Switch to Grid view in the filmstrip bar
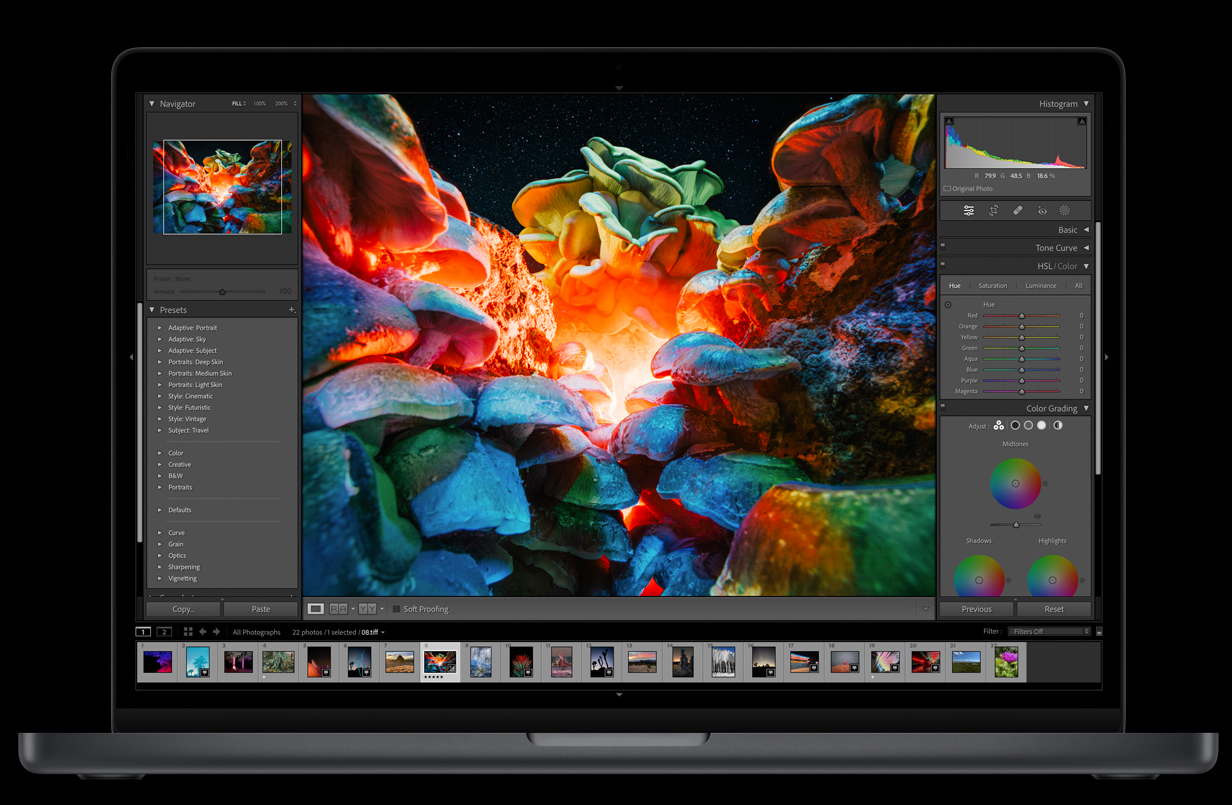 click(188, 632)
